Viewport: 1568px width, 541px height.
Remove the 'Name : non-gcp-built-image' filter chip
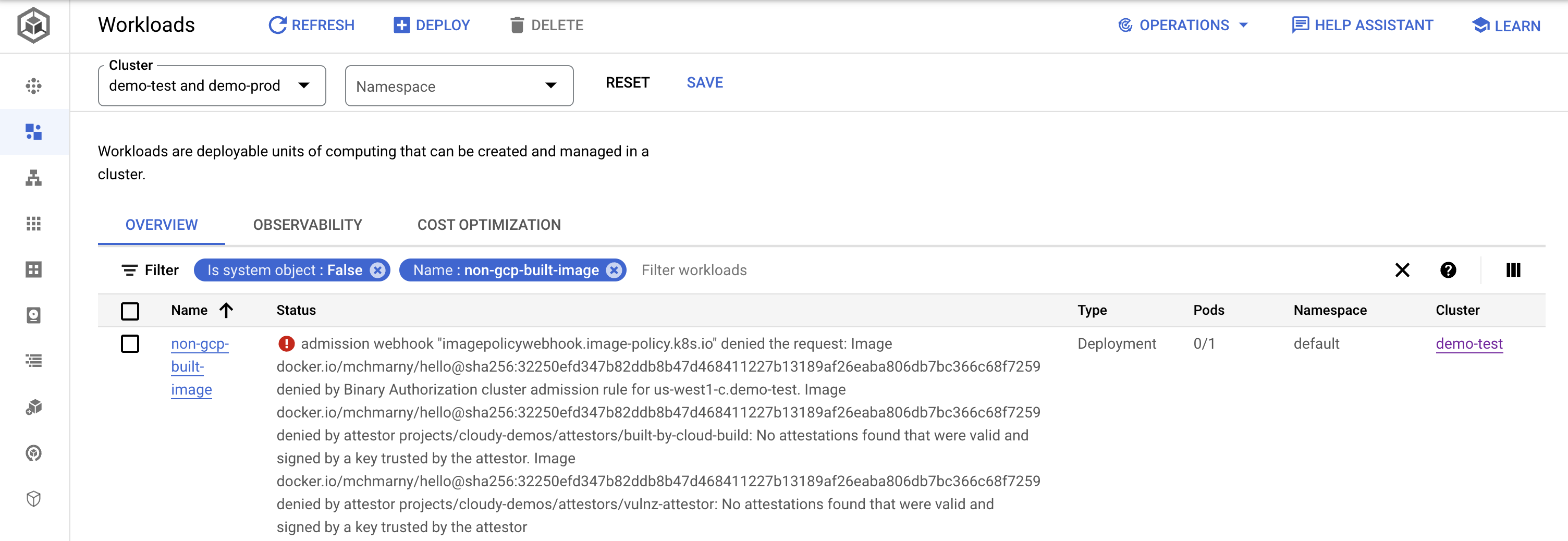point(614,270)
